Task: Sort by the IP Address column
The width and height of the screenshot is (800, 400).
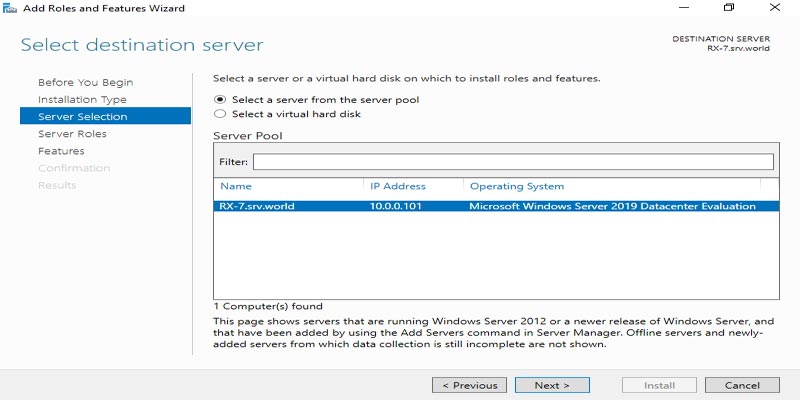Action: (397, 186)
